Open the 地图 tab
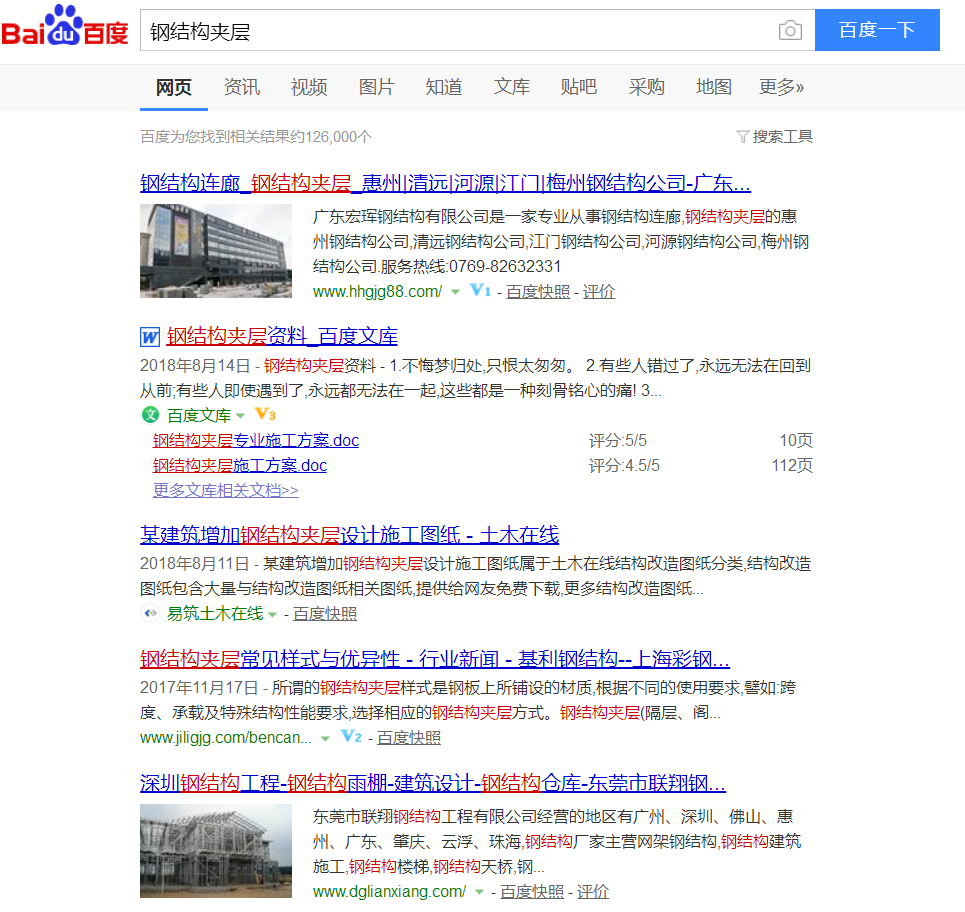Viewport: 965px width, 912px height. click(x=713, y=87)
